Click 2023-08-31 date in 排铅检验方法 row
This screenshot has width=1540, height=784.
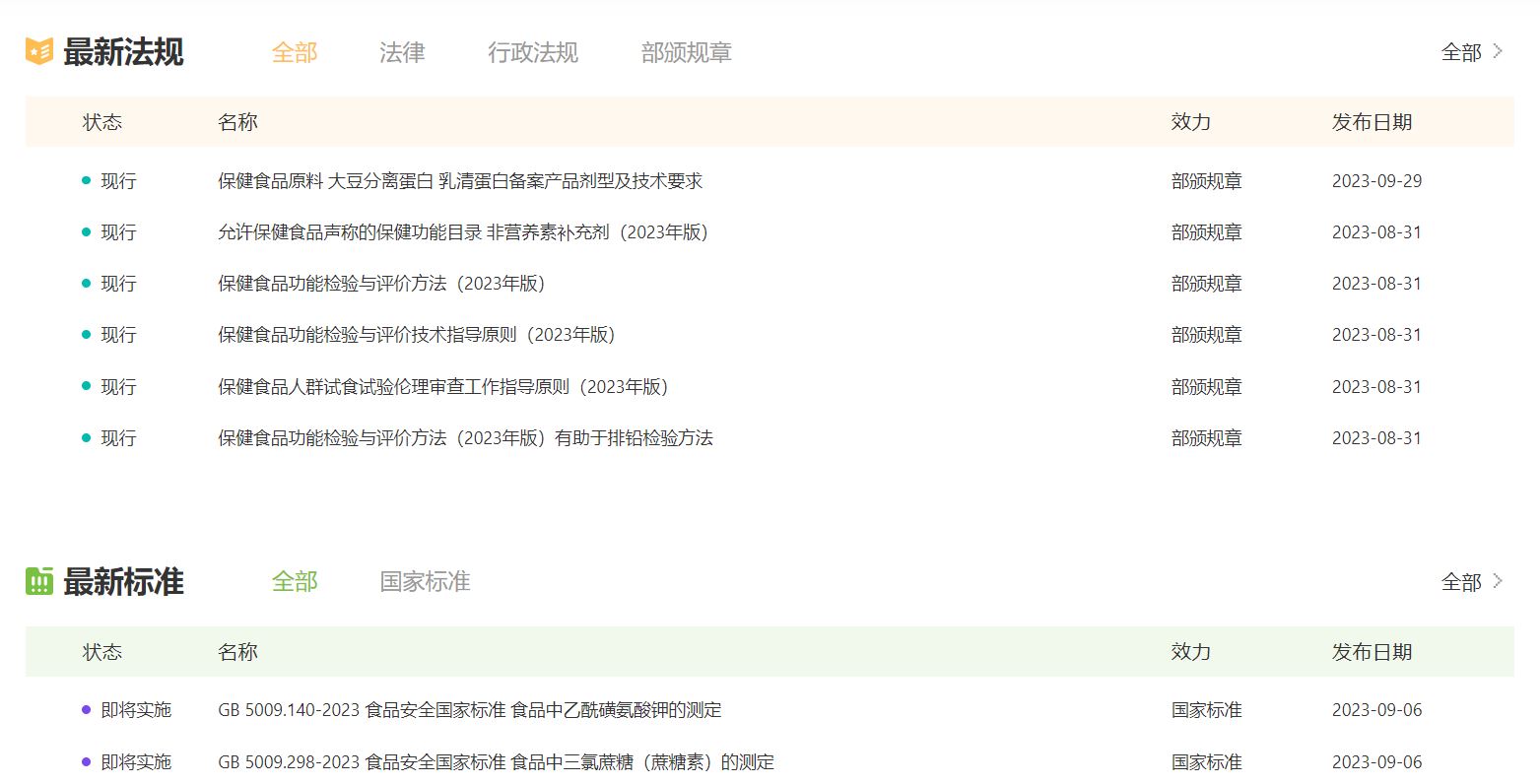tap(1376, 438)
